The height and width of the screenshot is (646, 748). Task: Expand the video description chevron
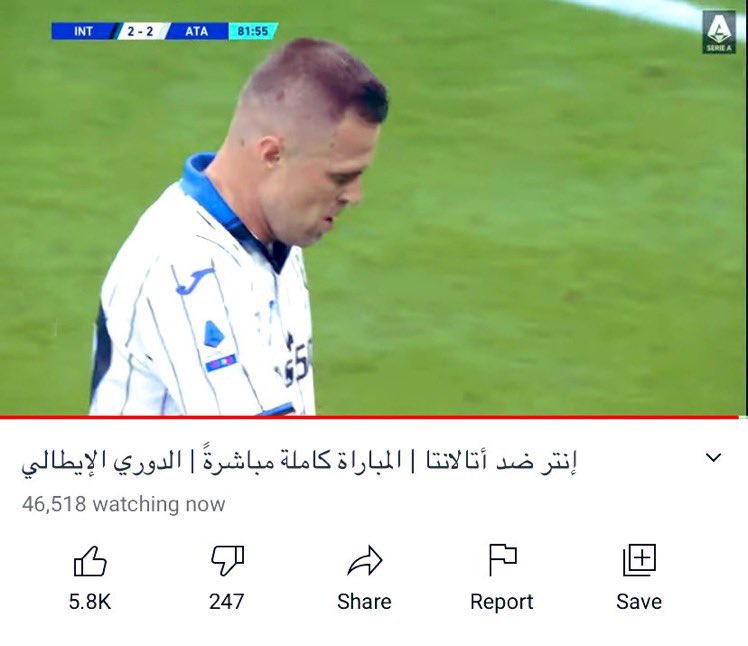713,458
